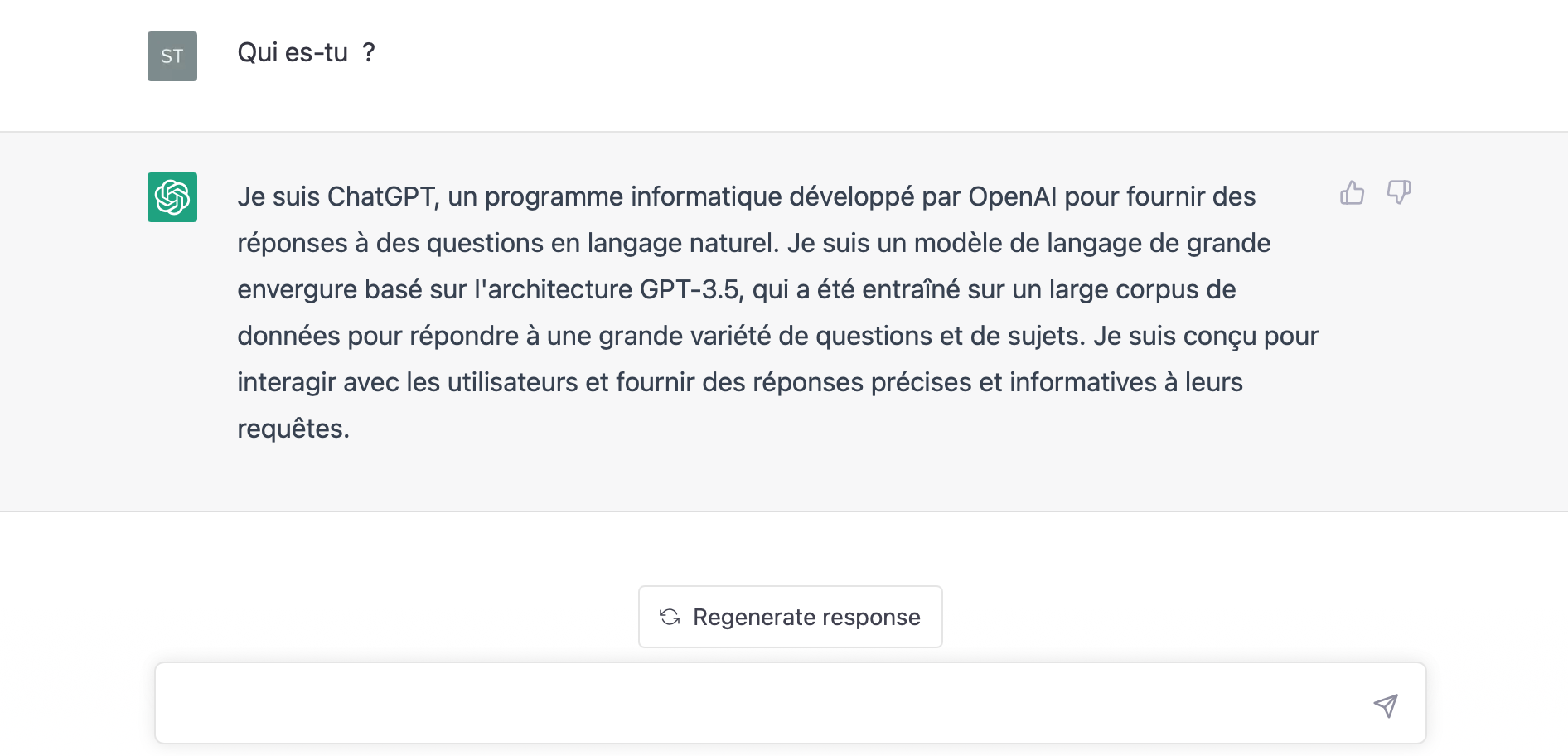Rate the response negatively with thumbs down
The image size is (1568, 756).
click(1399, 194)
